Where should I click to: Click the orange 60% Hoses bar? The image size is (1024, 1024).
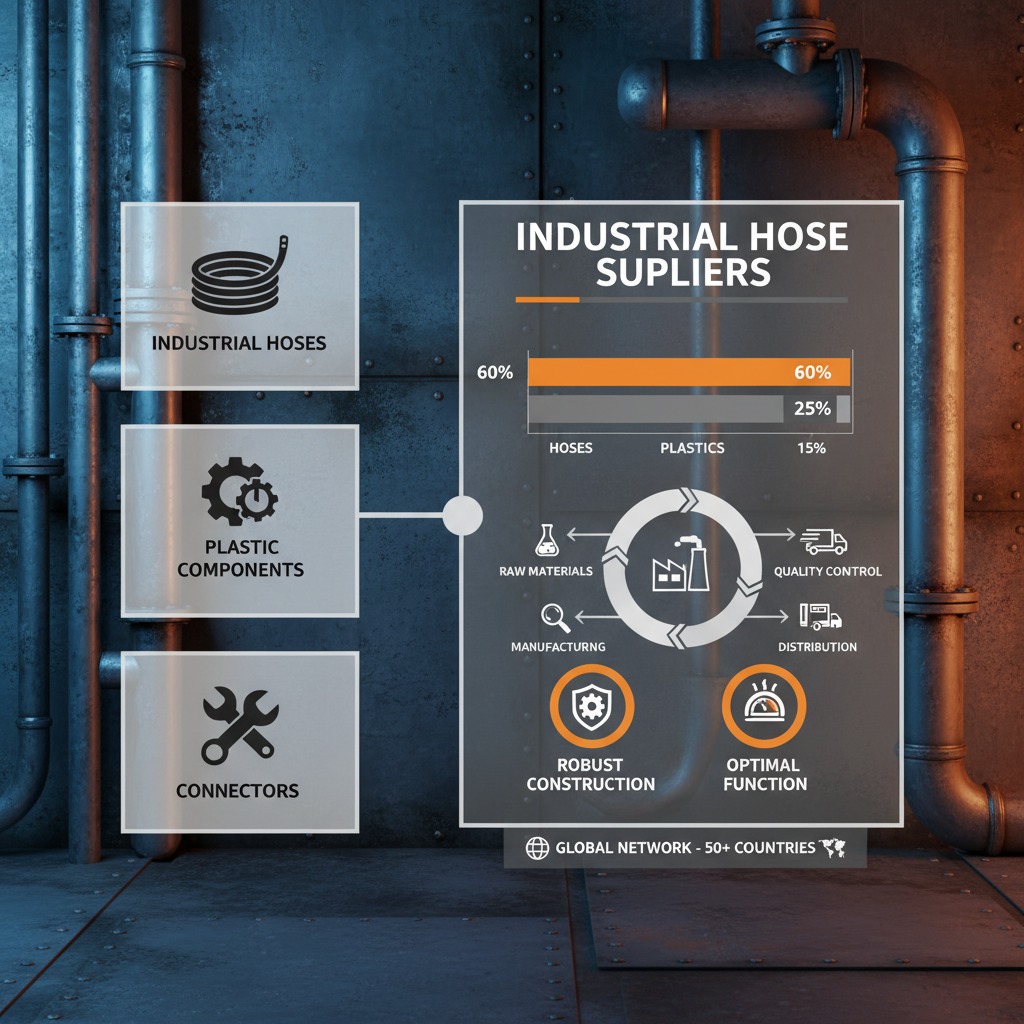686,370
